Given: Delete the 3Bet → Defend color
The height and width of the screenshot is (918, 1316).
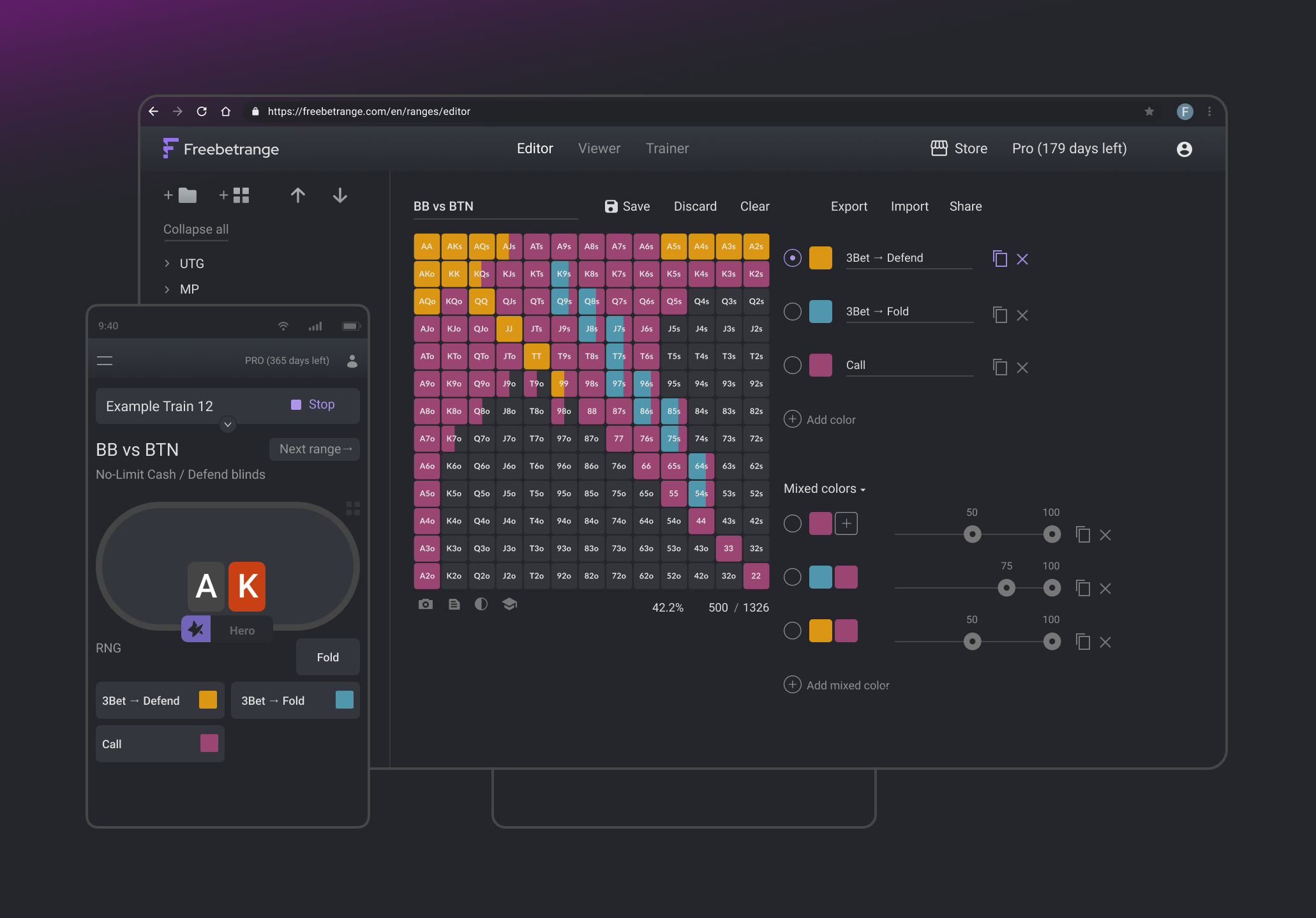Looking at the screenshot, I should (x=1022, y=259).
